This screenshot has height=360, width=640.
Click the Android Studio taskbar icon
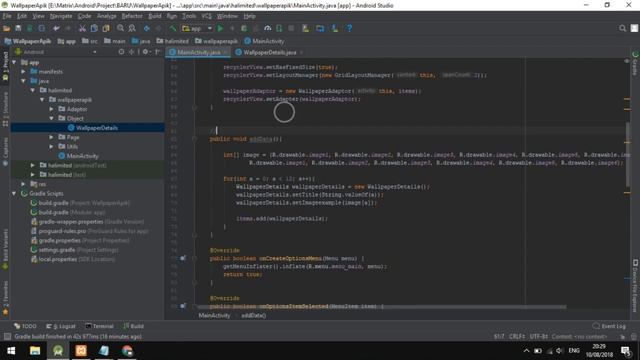pos(58,351)
